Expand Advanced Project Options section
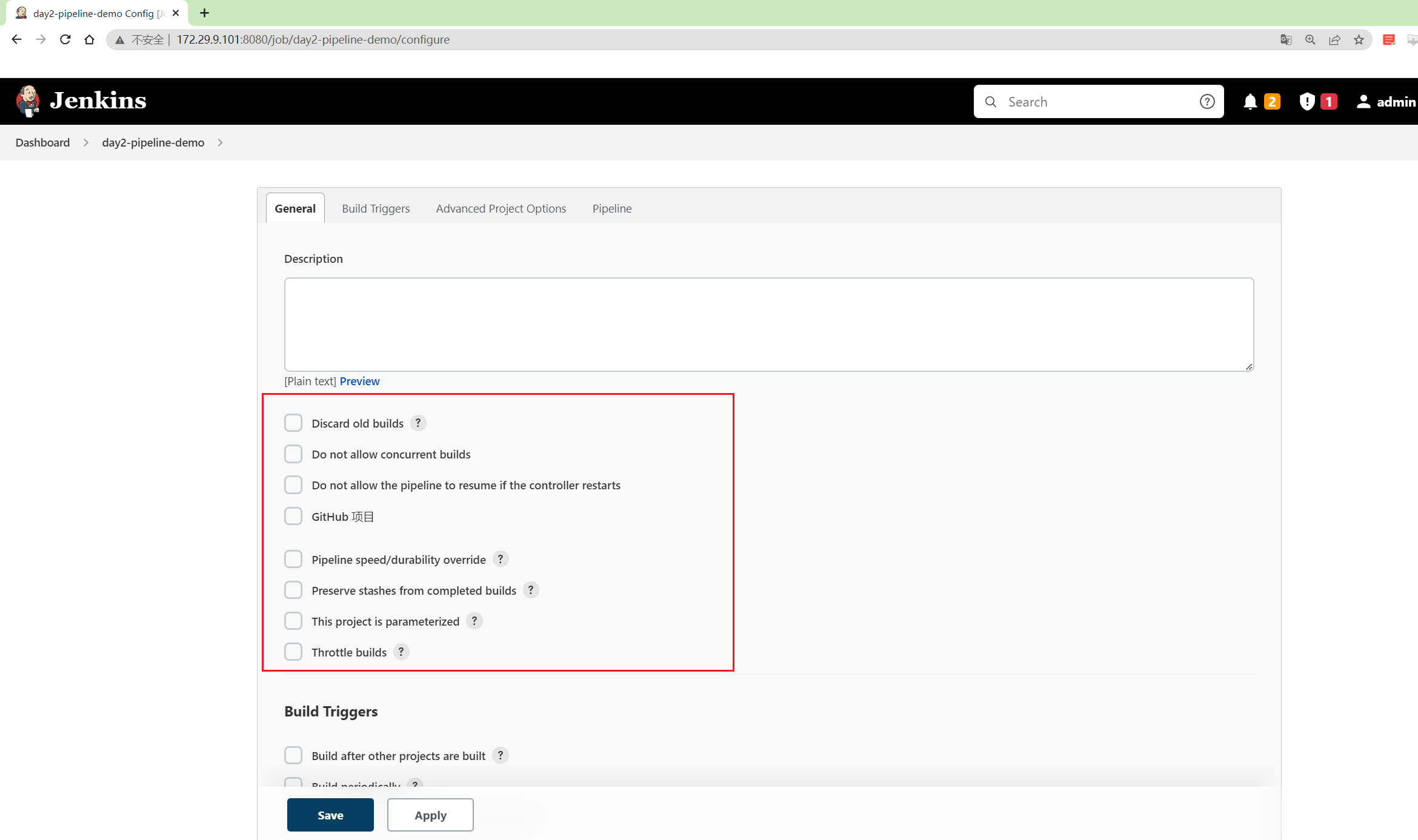This screenshot has width=1418, height=840. click(501, 208)
